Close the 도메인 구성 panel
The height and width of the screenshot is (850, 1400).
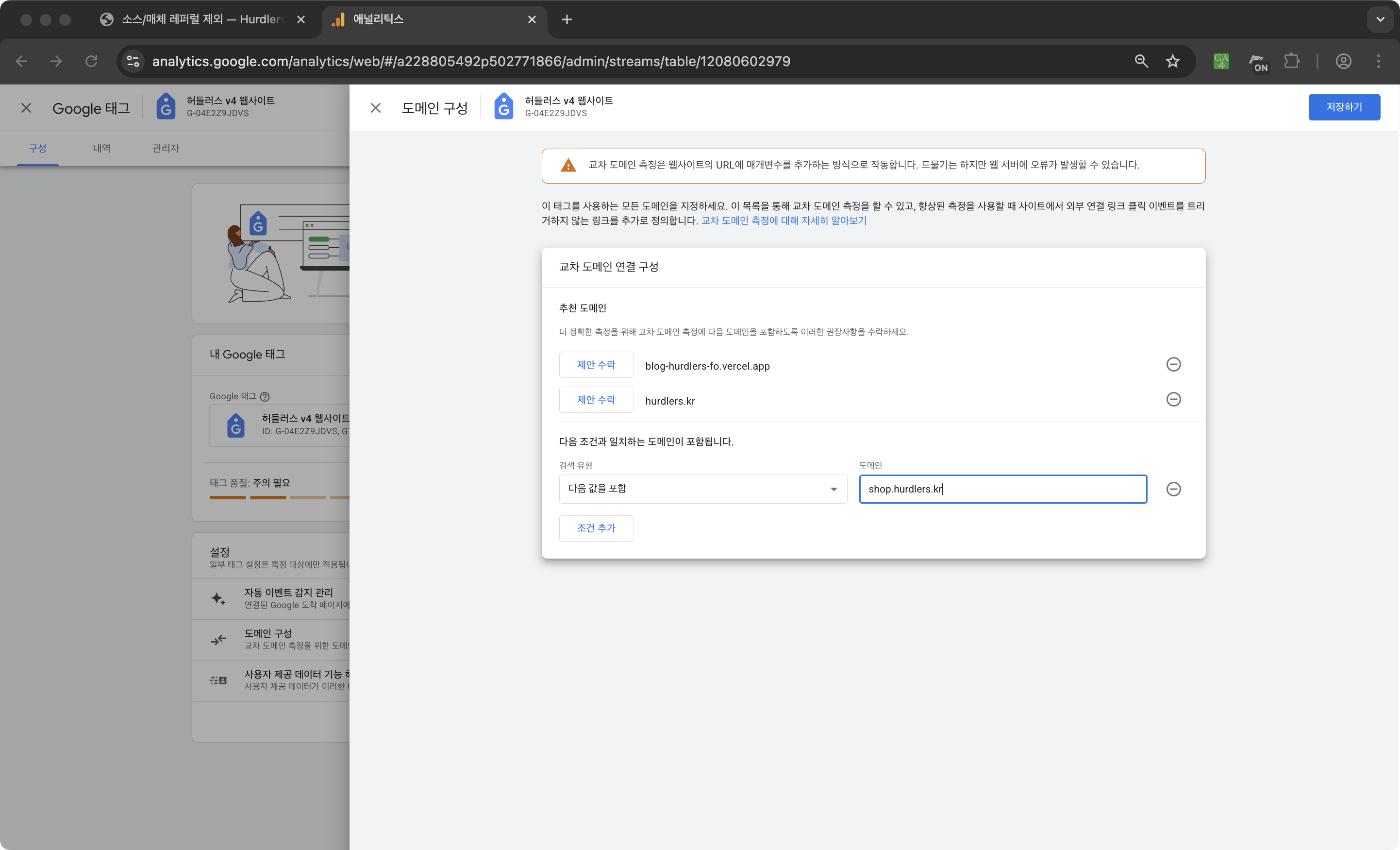click(x=376, y=107)
